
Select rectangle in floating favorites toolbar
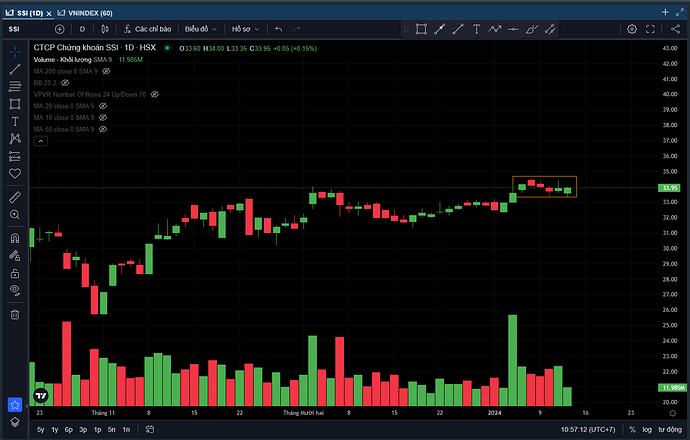click(421, 29)
